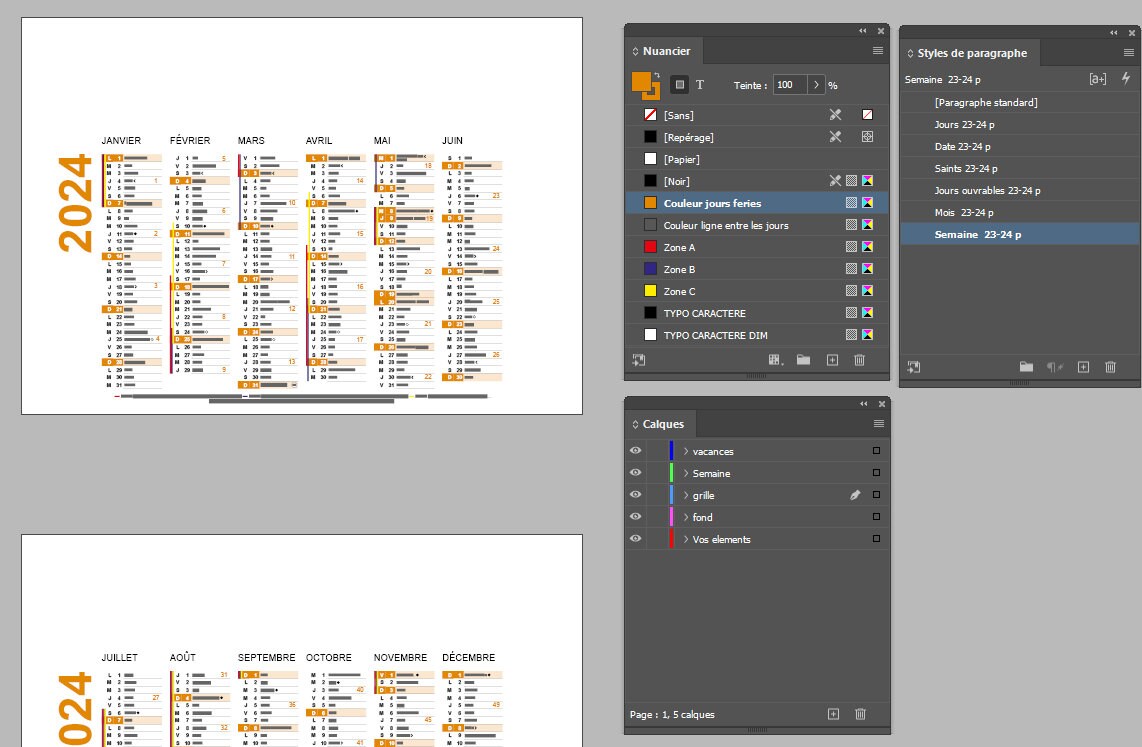Click the clear overrides icon in paragraph styles

pyautogui.click(x=1054, y=367)
